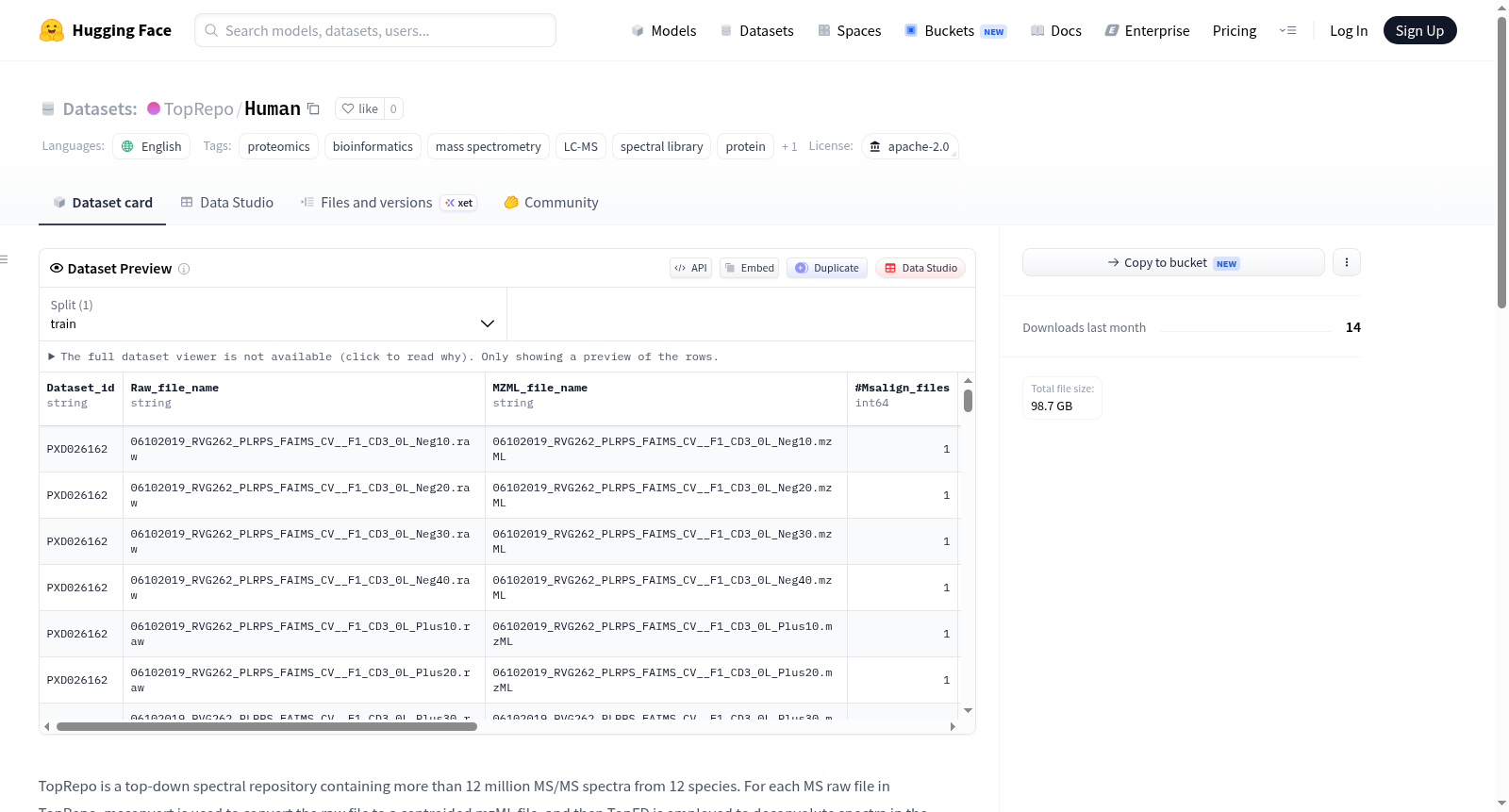Click the Sign Up button

(x=1419, y=30)
